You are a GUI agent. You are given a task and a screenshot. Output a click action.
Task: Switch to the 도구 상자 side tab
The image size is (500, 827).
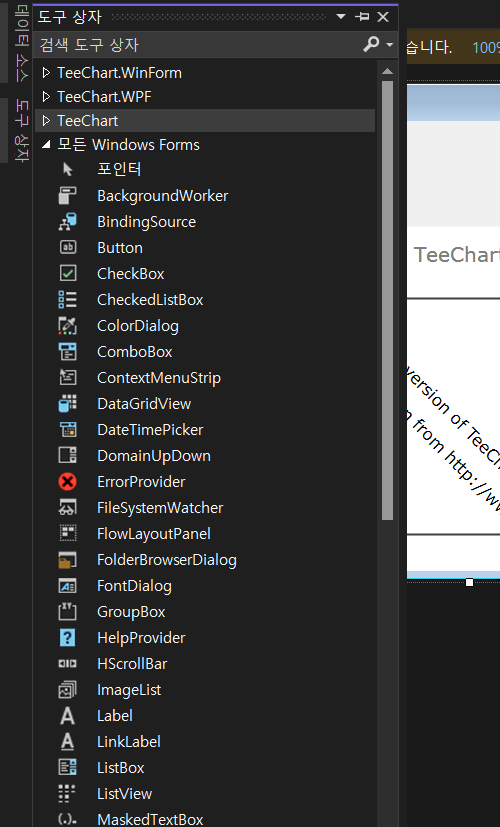(20, 130)
